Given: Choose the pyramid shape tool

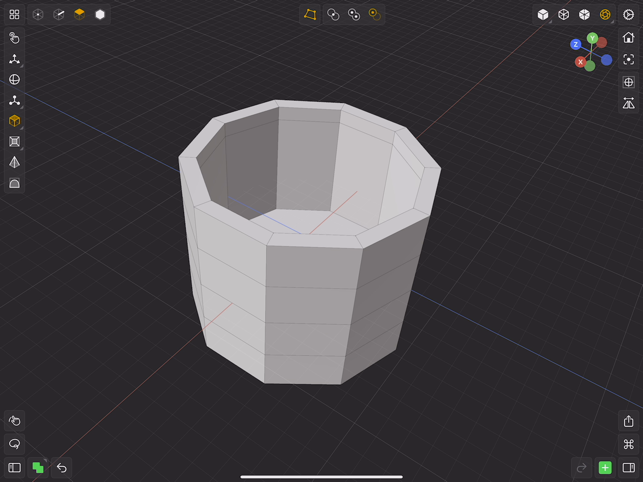Looking at the screenshot, I should 14,162.
